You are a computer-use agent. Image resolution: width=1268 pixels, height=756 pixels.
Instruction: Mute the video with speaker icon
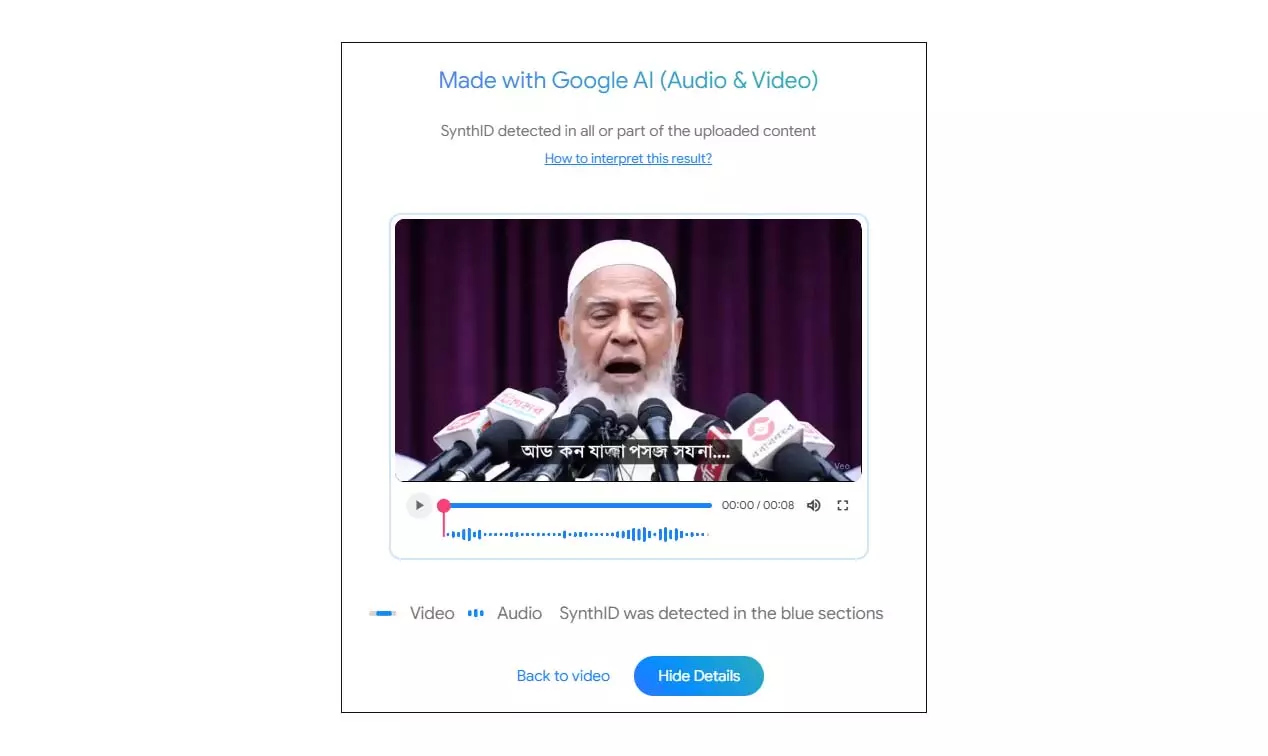813,505
